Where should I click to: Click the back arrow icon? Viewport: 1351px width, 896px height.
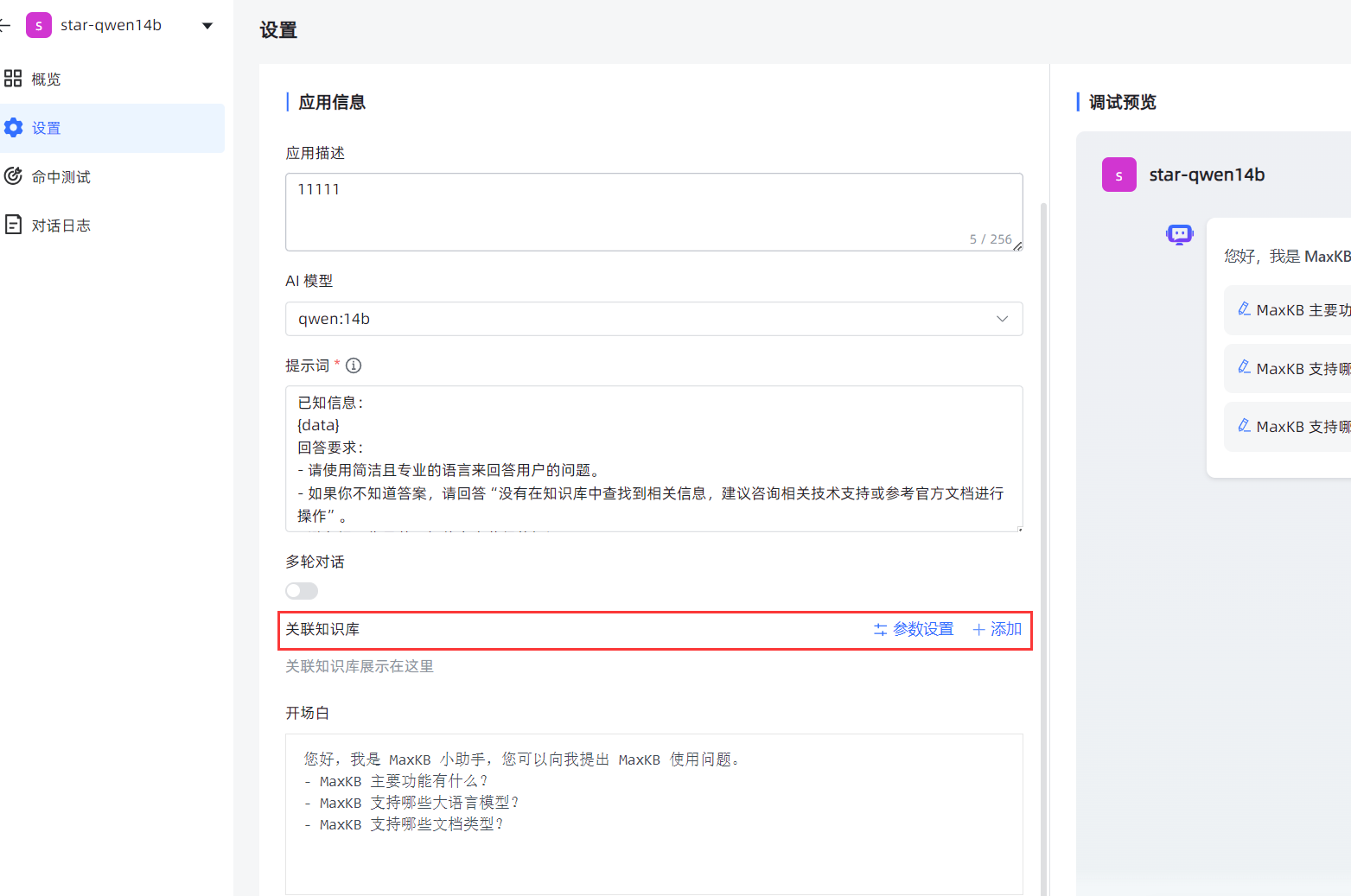(x=4, y=25)
